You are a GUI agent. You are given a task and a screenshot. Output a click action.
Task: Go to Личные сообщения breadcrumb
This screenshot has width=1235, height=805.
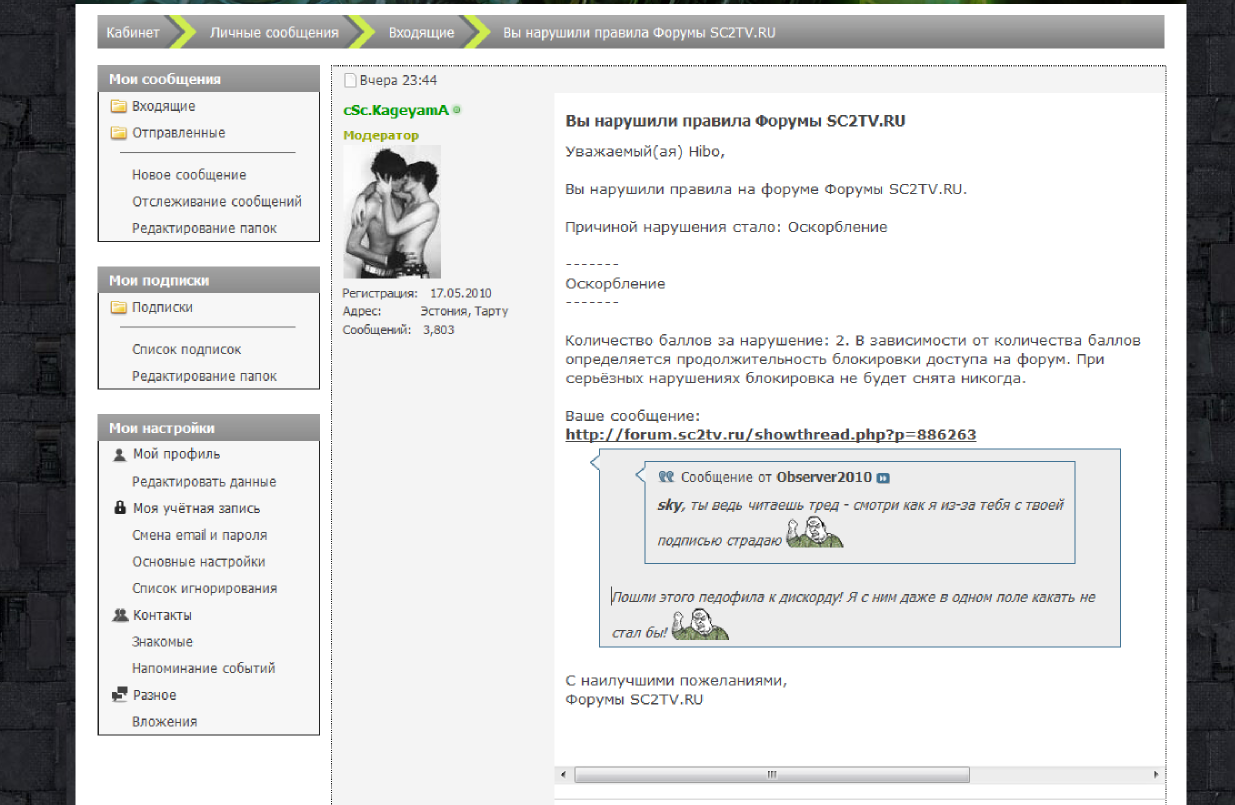274,32
